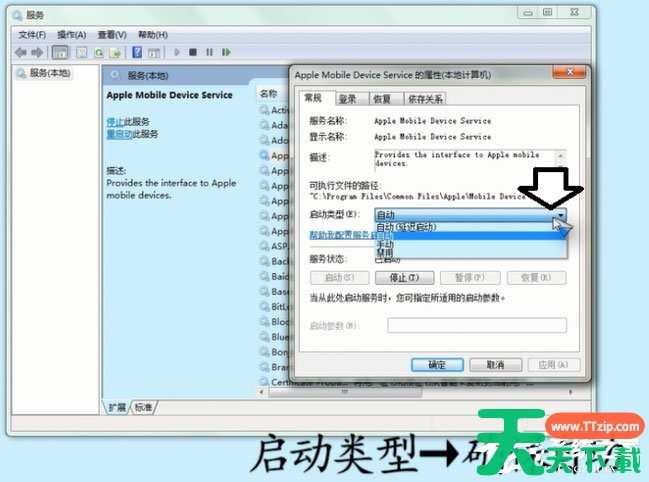The height and width of the screenshot is (482, 649).
Task: Click the Start Service play icon
Action: coord(177,52)
